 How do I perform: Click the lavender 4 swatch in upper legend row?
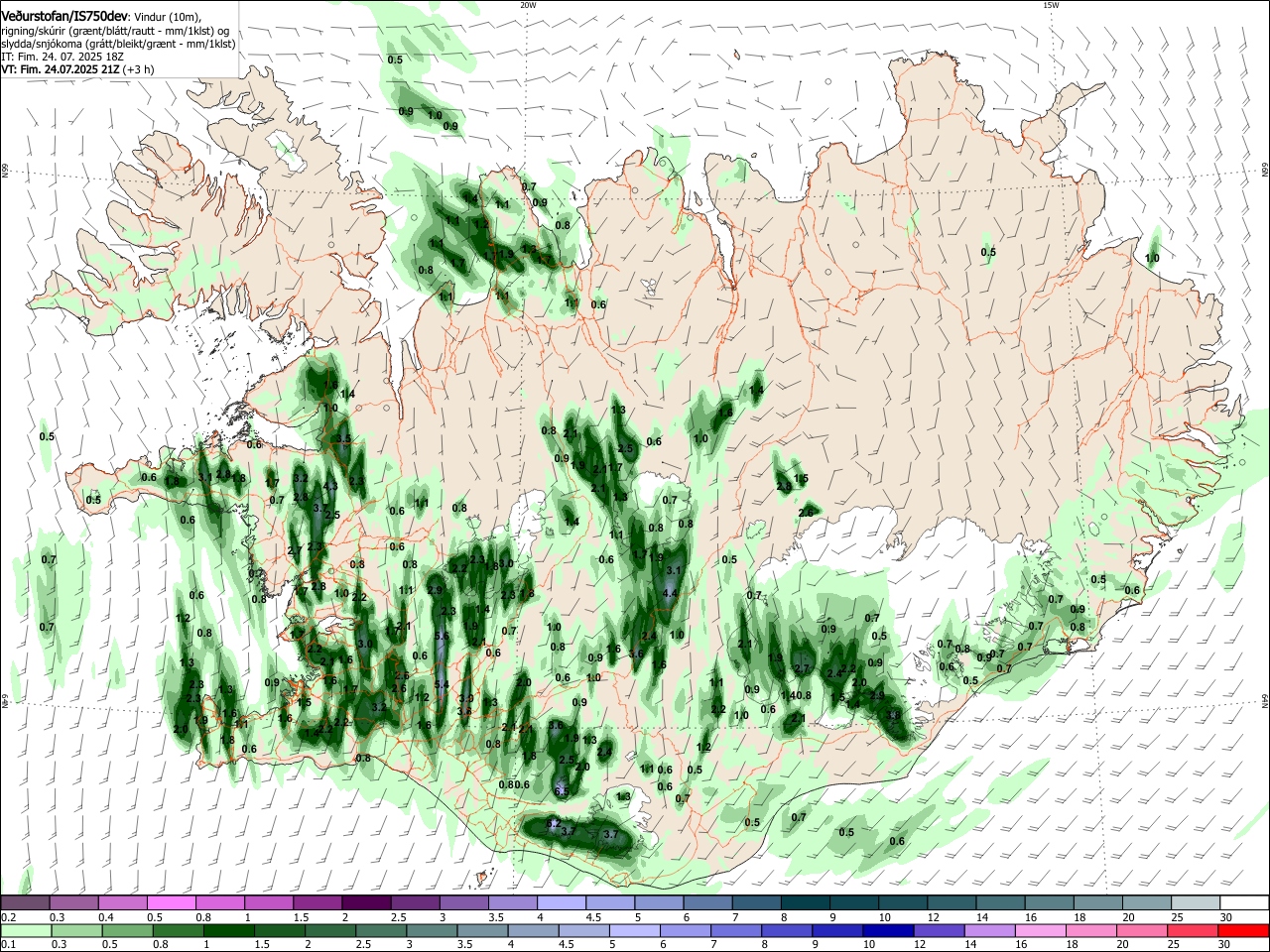(x=560, y=902)
